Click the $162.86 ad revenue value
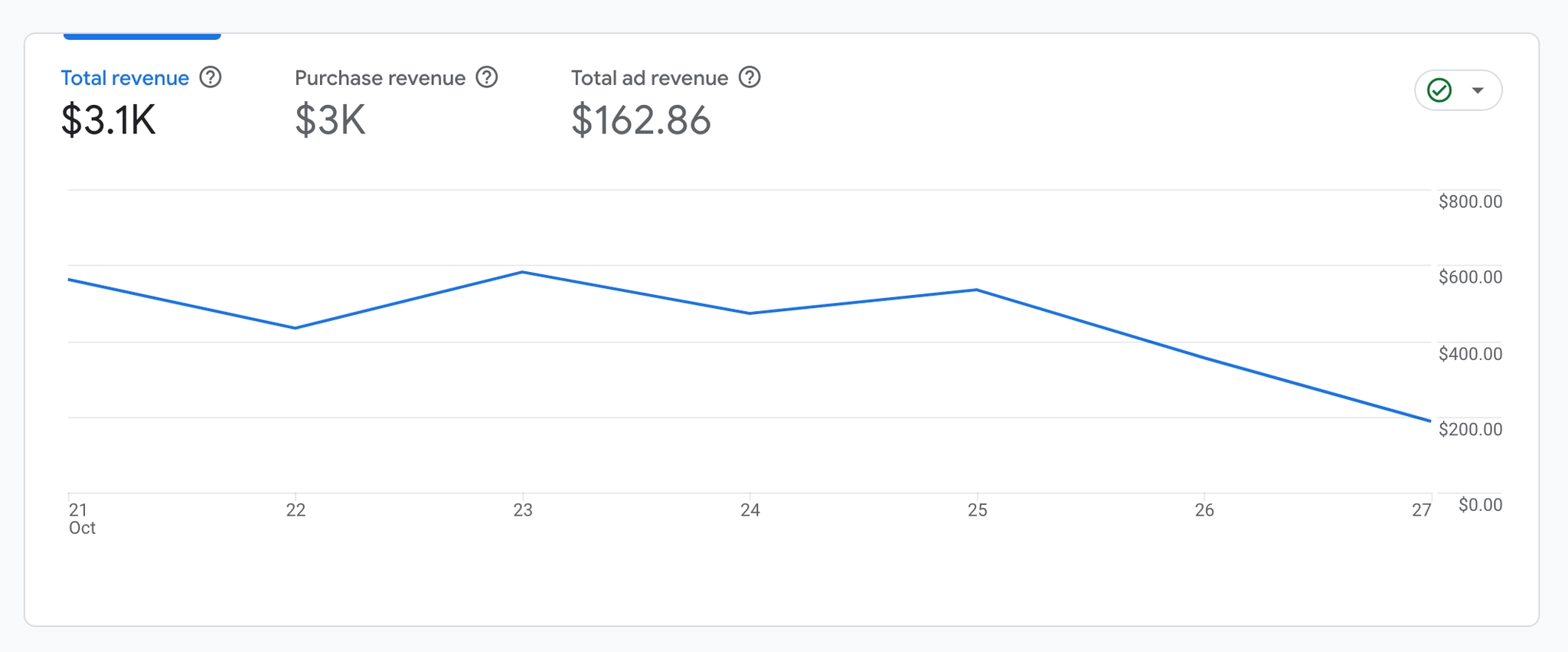 tap(641, 120)
